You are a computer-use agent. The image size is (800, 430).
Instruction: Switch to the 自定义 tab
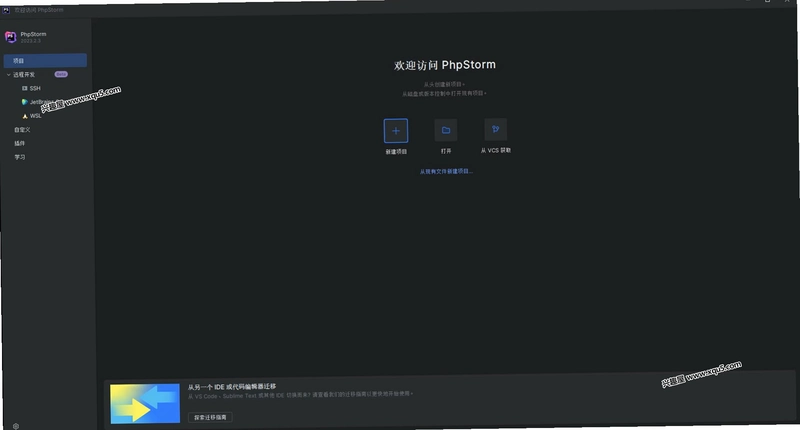pos(22,130)
